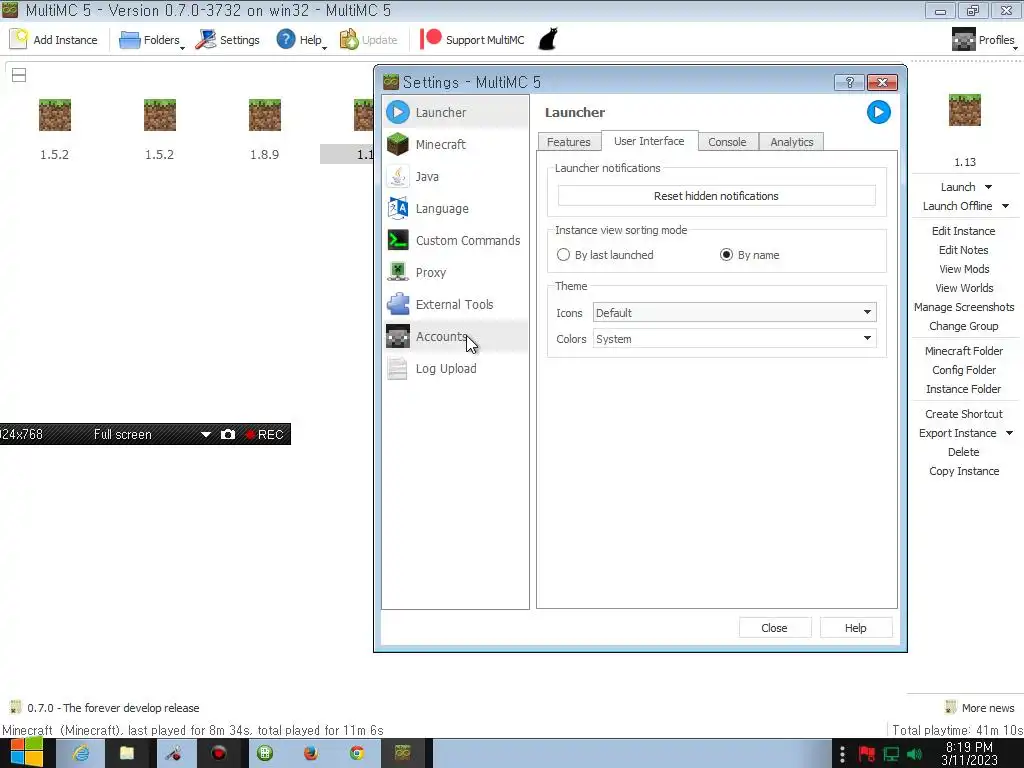Open Chrome from the taskbar

click(x=357, y=753)
